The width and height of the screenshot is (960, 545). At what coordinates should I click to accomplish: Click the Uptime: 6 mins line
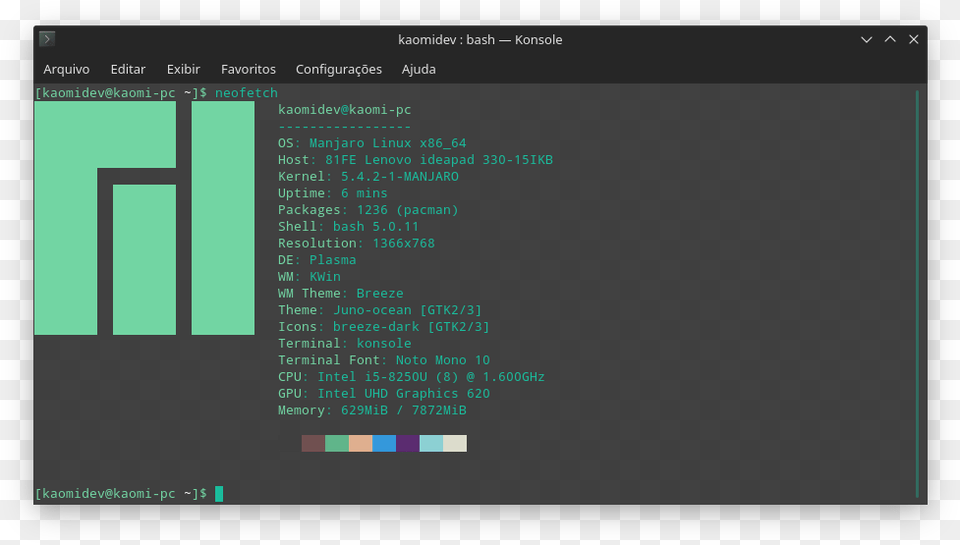332,193
